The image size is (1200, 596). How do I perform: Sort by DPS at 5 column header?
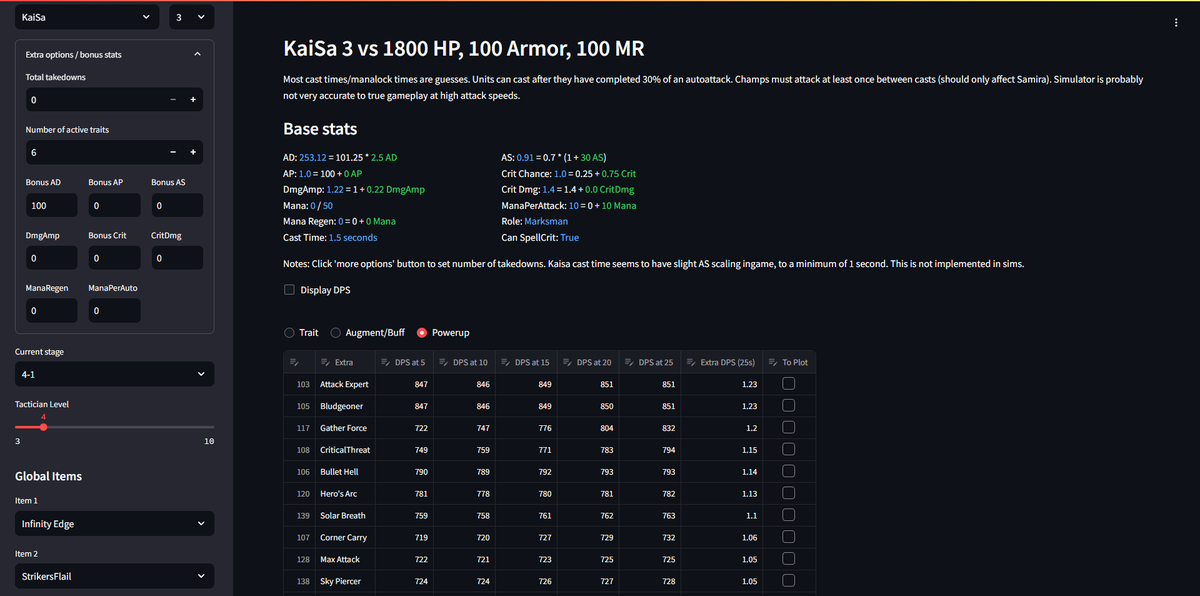(404, 362)
